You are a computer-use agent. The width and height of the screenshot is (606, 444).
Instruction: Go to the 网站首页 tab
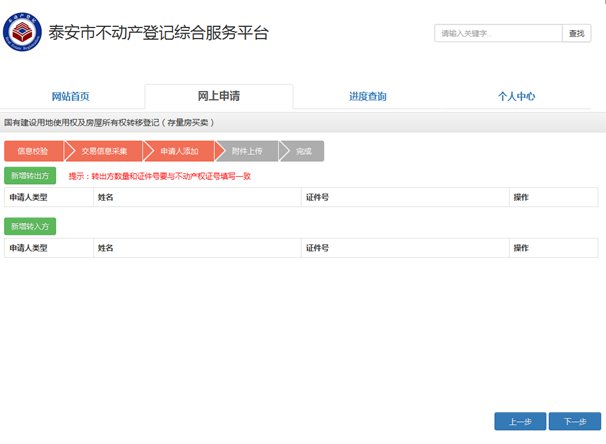point(70,97)
